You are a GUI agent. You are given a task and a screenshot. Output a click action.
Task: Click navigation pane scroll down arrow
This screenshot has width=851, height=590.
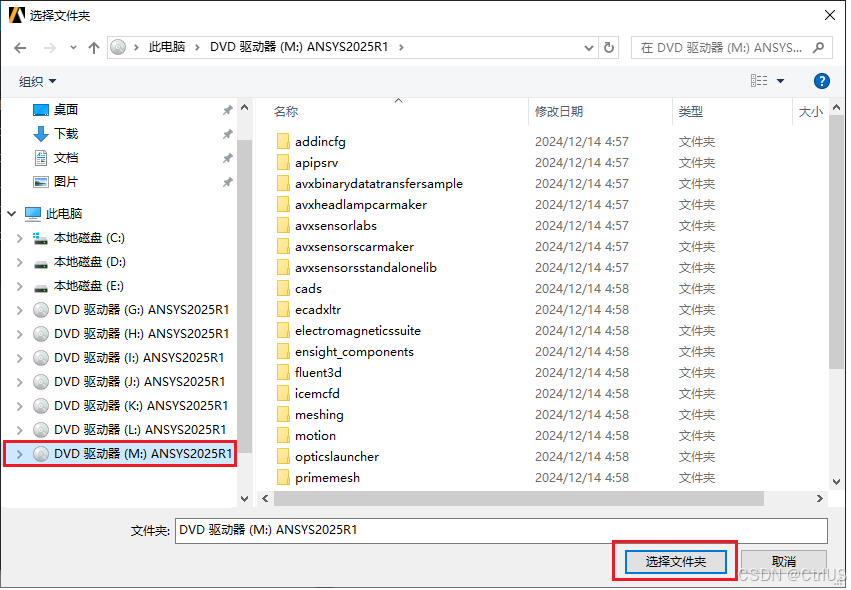pyautogui.click(x=244, y=498)
